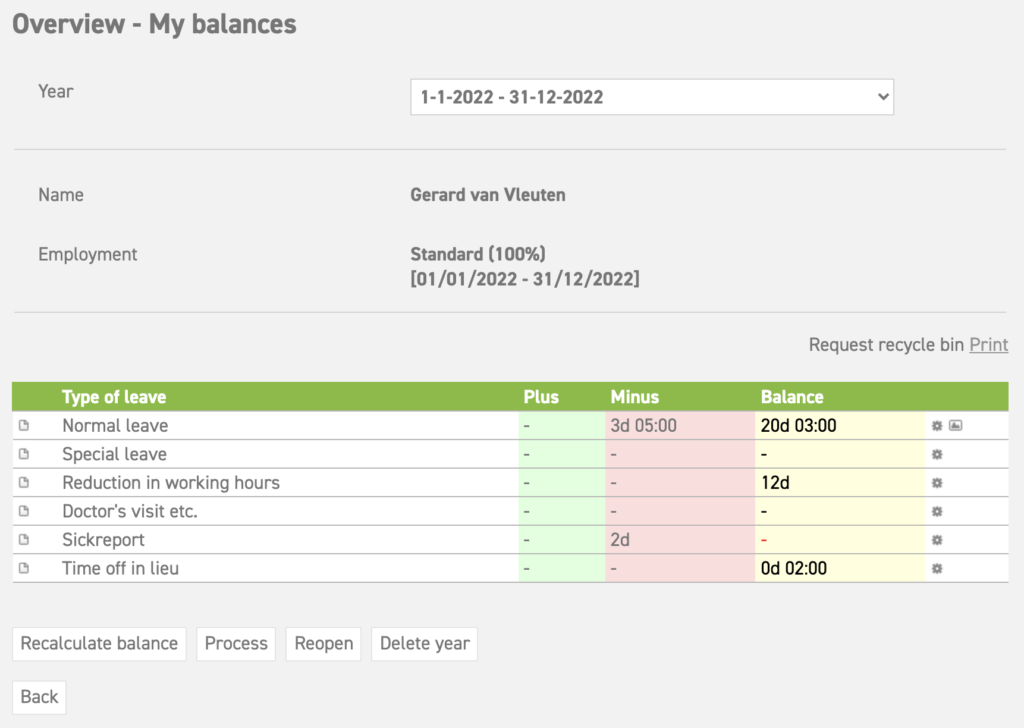Click the gear icon for Normal leave
Screen dimensions: 1024x728
tap(935, 425)
